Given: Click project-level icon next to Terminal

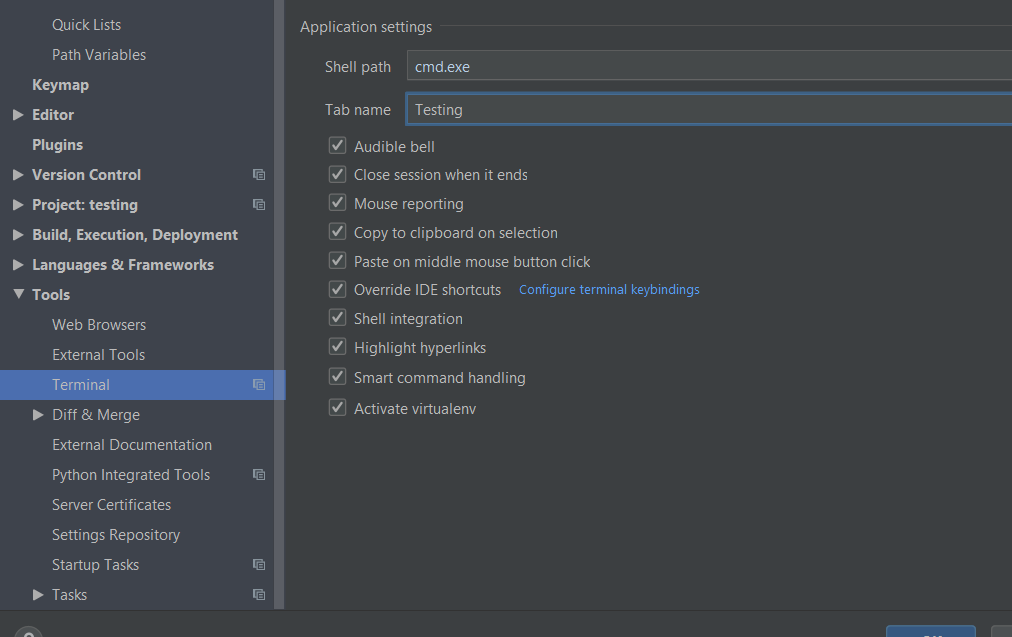Looking at the screenshot, I should point(259,385).
